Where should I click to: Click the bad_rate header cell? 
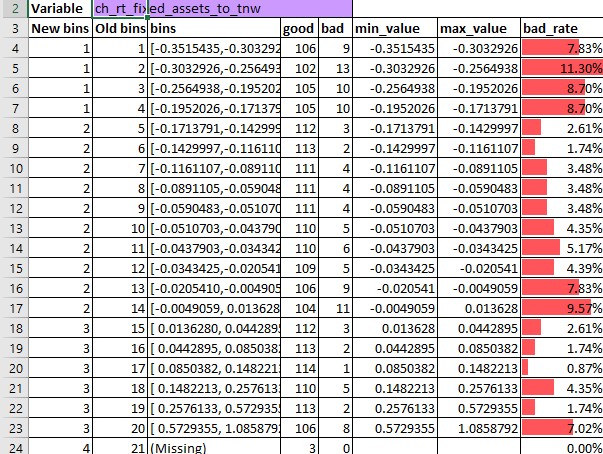click(562, 28)
